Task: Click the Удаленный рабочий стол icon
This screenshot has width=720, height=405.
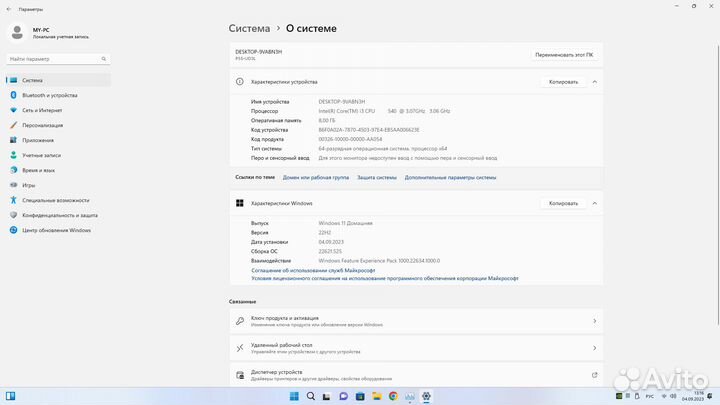Action: [240, 348]
